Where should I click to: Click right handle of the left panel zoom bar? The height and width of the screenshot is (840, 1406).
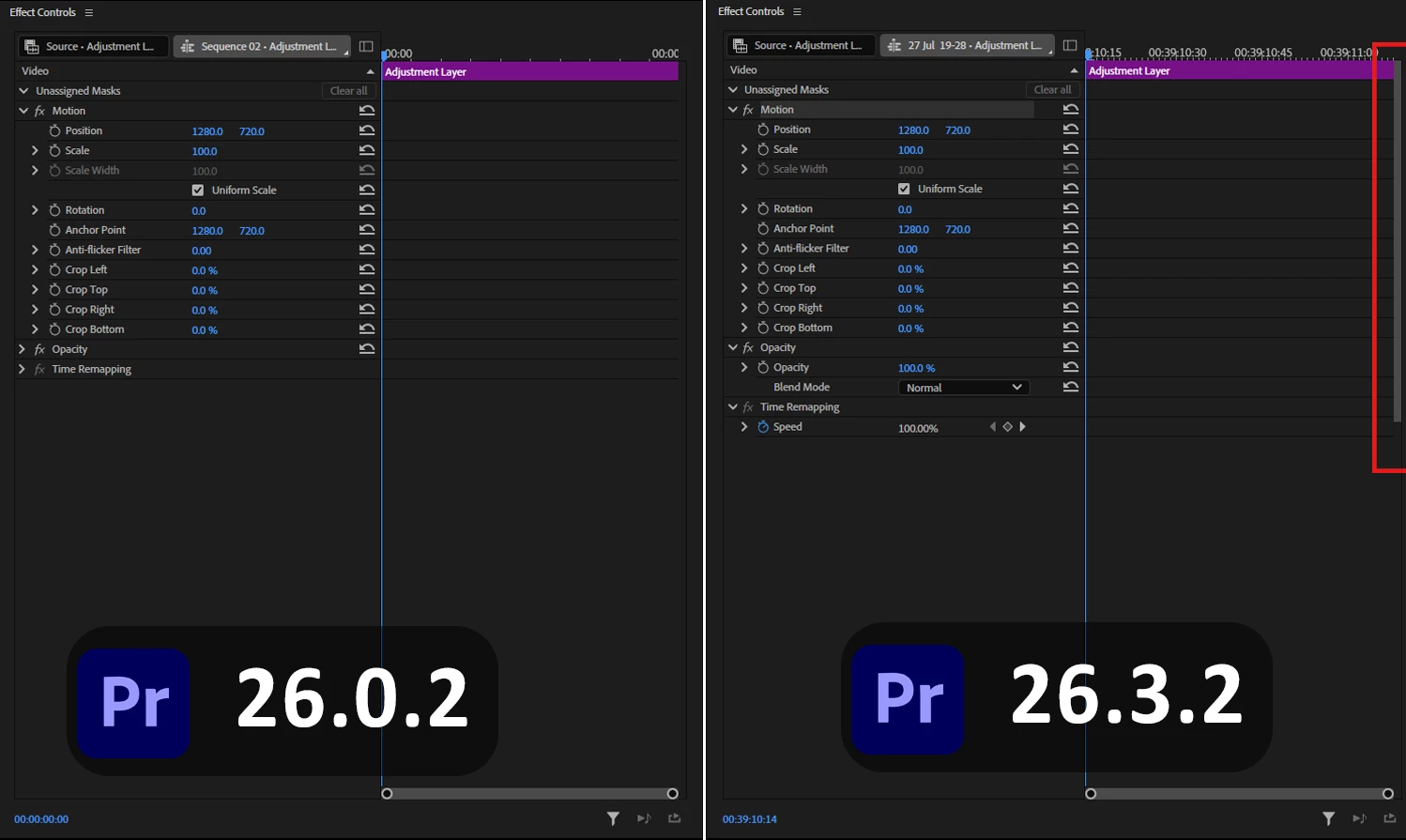coord(672,794)
